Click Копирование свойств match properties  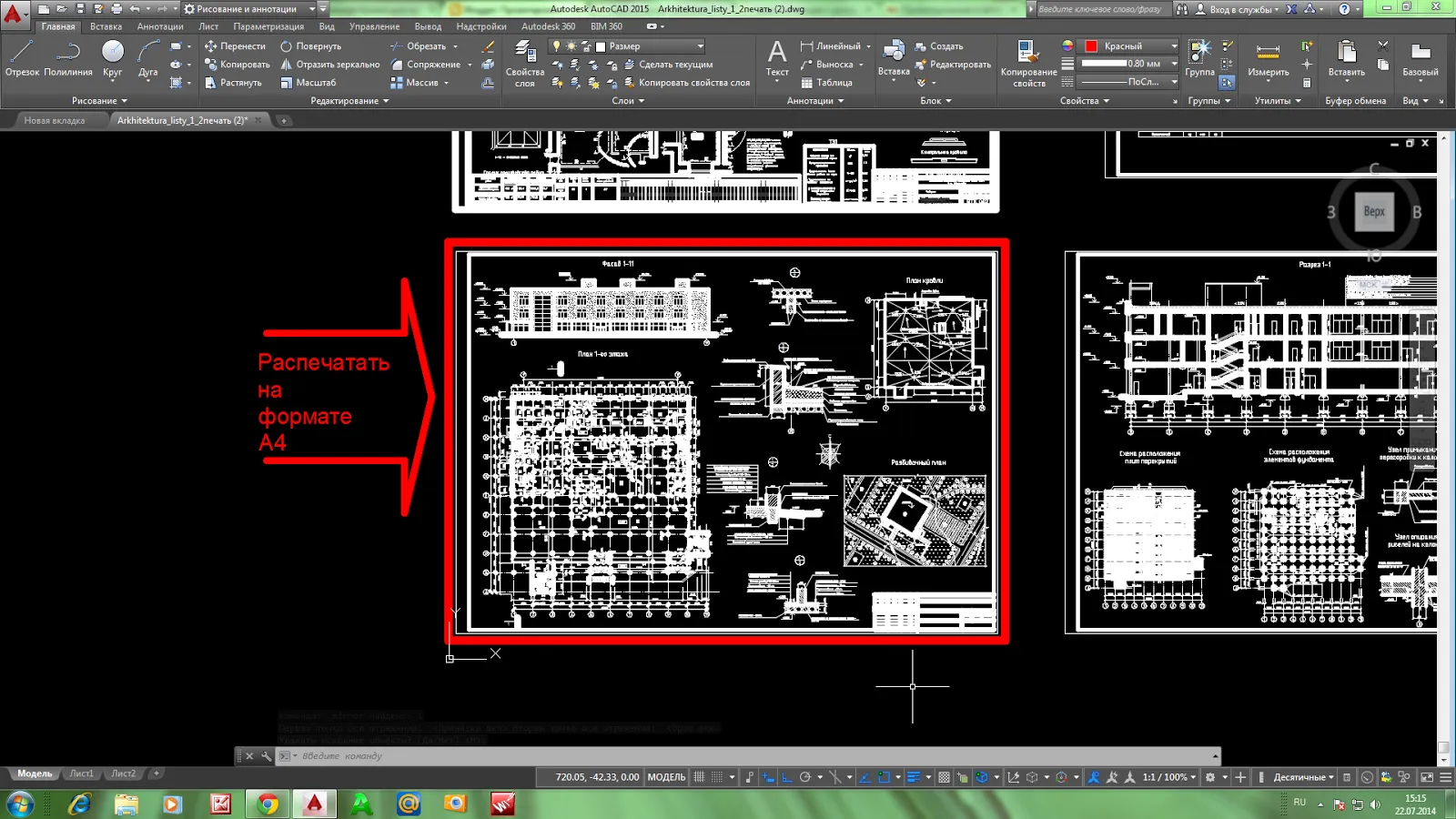coord(1028,64)
